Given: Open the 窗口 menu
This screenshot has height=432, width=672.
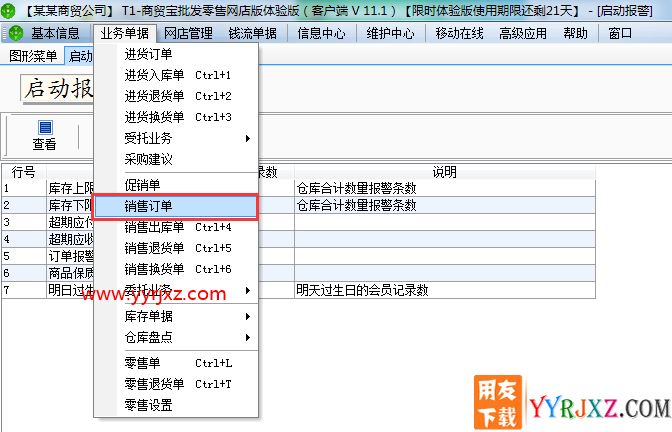Looking at the screenshot, I should [x=620, y=33].
